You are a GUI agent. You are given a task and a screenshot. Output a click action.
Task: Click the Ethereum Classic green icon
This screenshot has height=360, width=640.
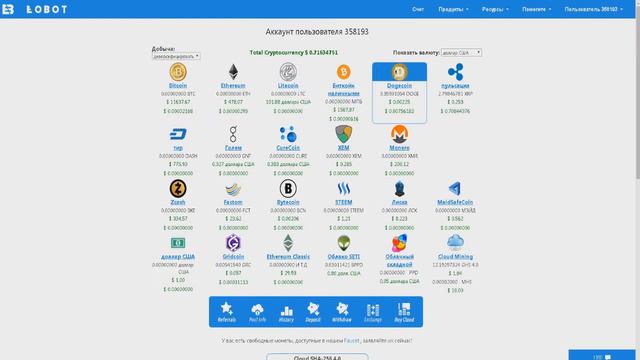click(x=288, y=243)
